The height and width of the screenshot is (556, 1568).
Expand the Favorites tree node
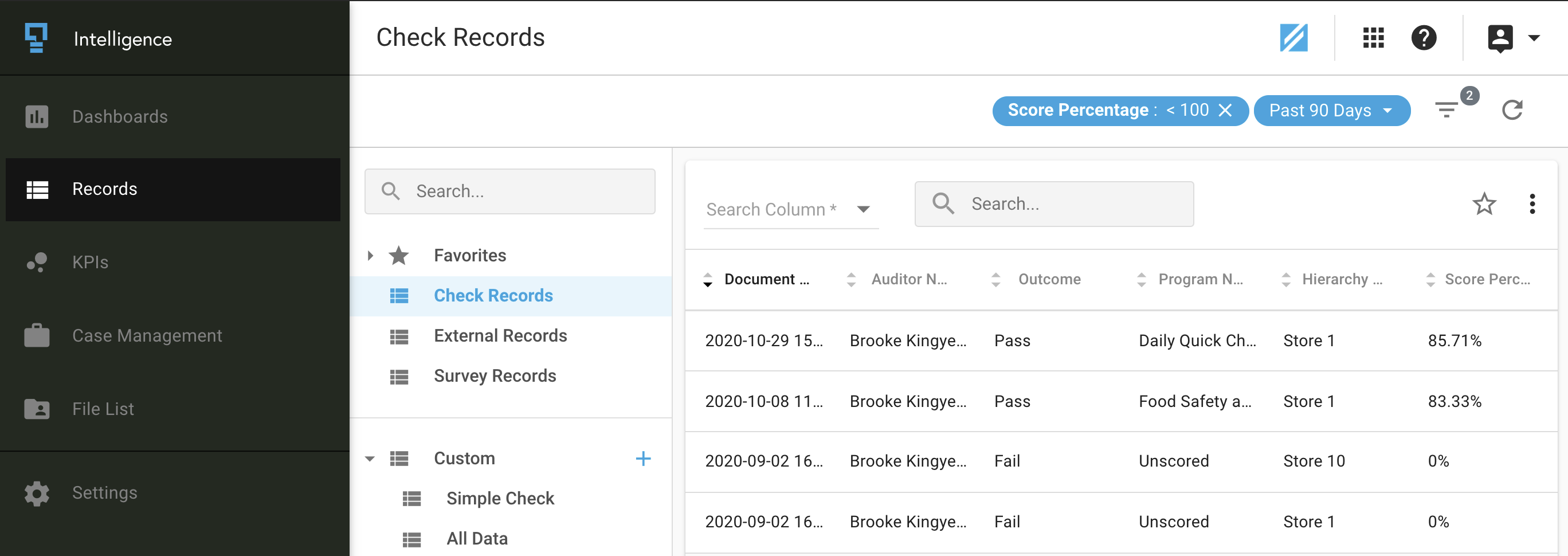[x=370, y=256]
